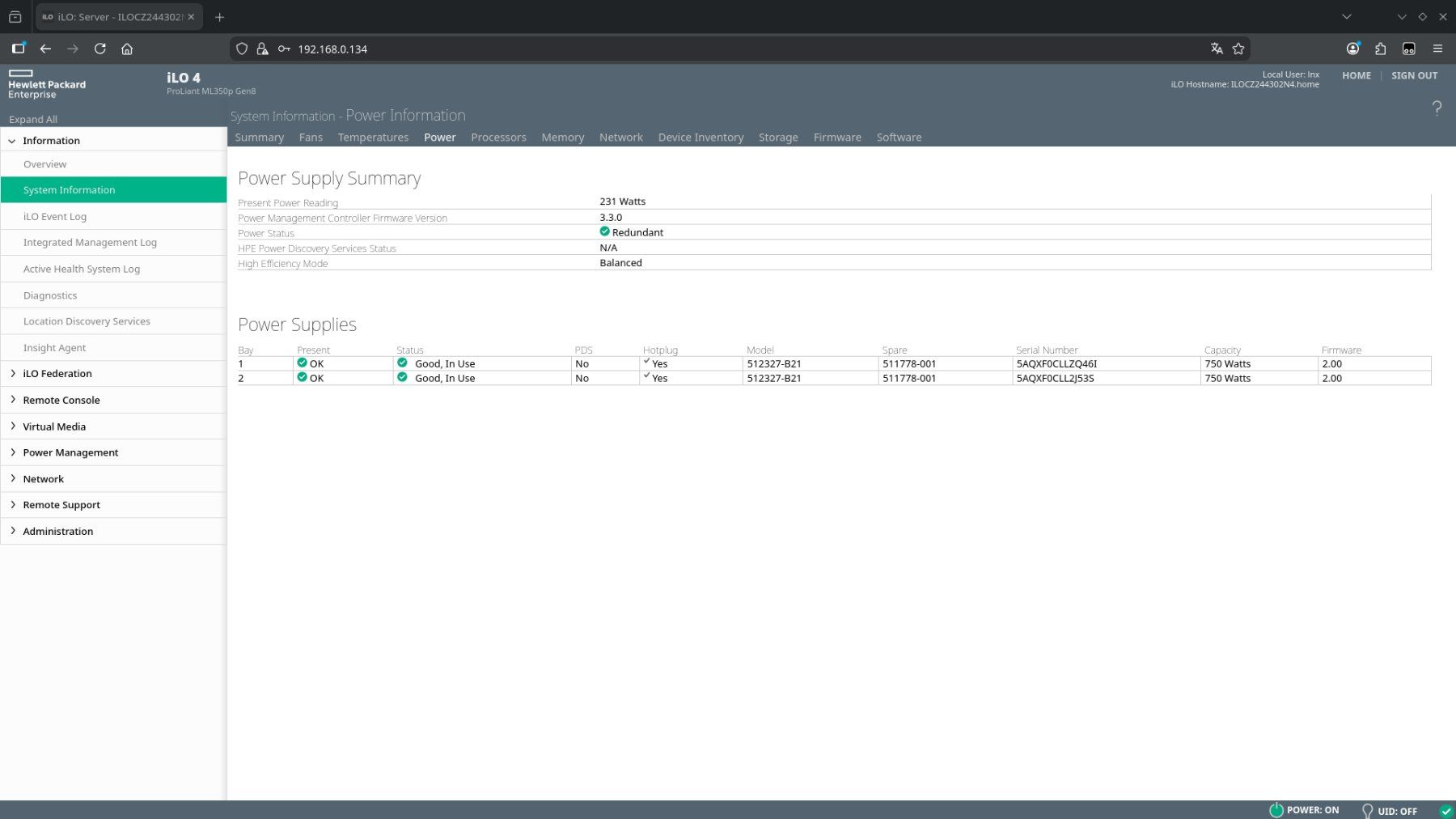Open the Device Inventory tab
Viewport: 1456px width, 819px height.
[x=700, y=138]
